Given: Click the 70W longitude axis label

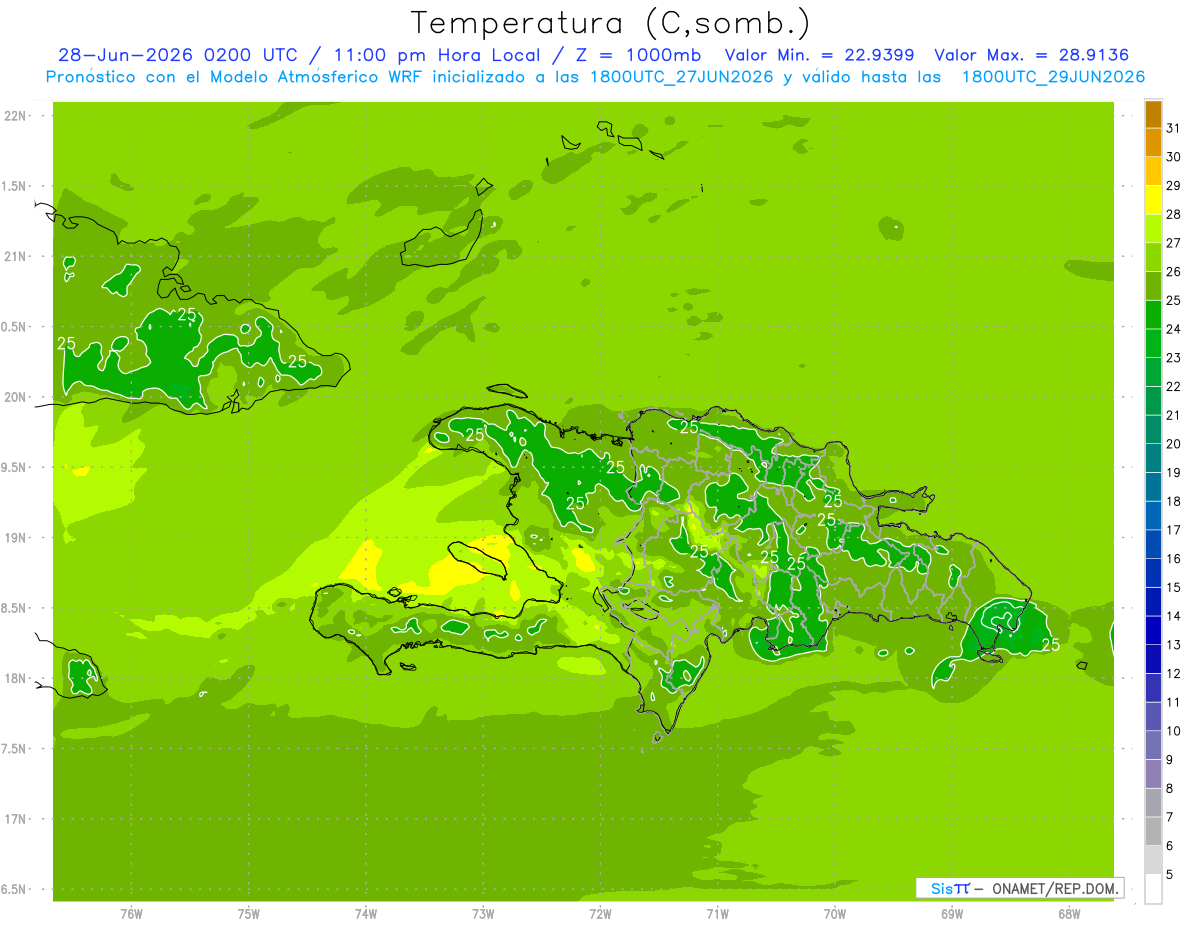Looking at the screenshot, I should [835, 913].
